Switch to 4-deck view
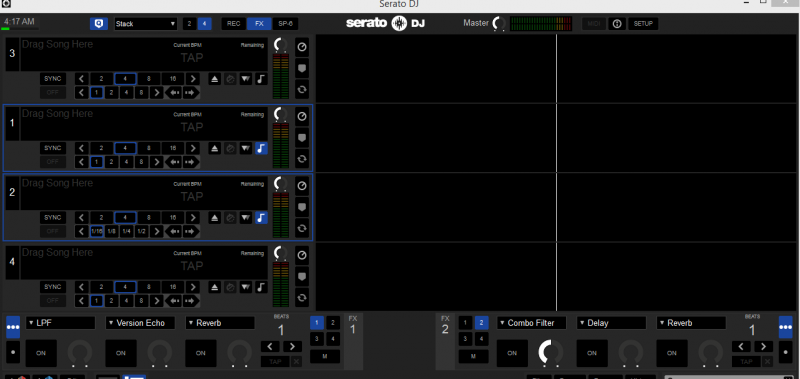 click(x=205, y=23)
